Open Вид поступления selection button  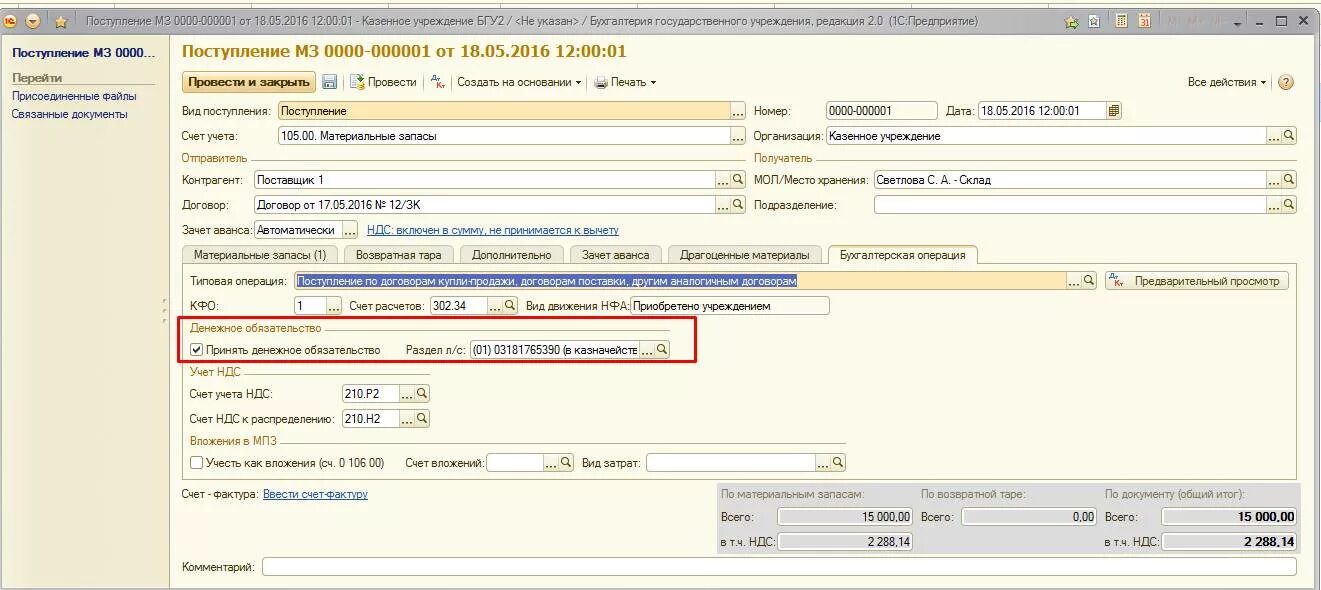(738, 111)
